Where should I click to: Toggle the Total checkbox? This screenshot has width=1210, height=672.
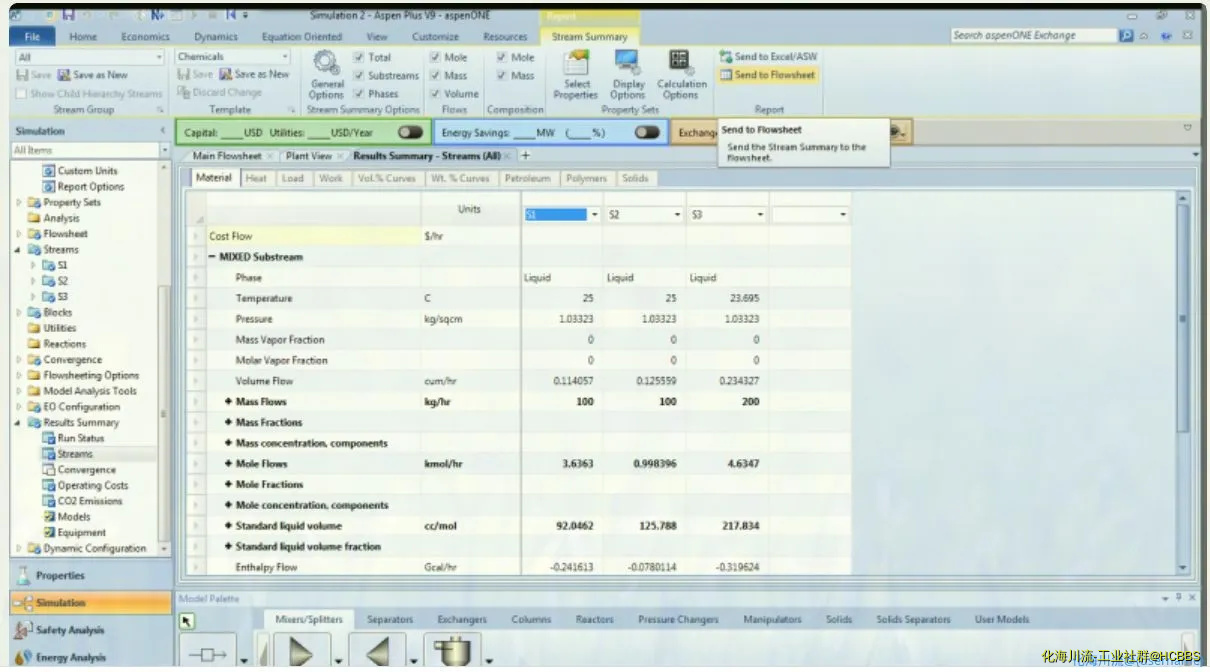coord(359,58)
